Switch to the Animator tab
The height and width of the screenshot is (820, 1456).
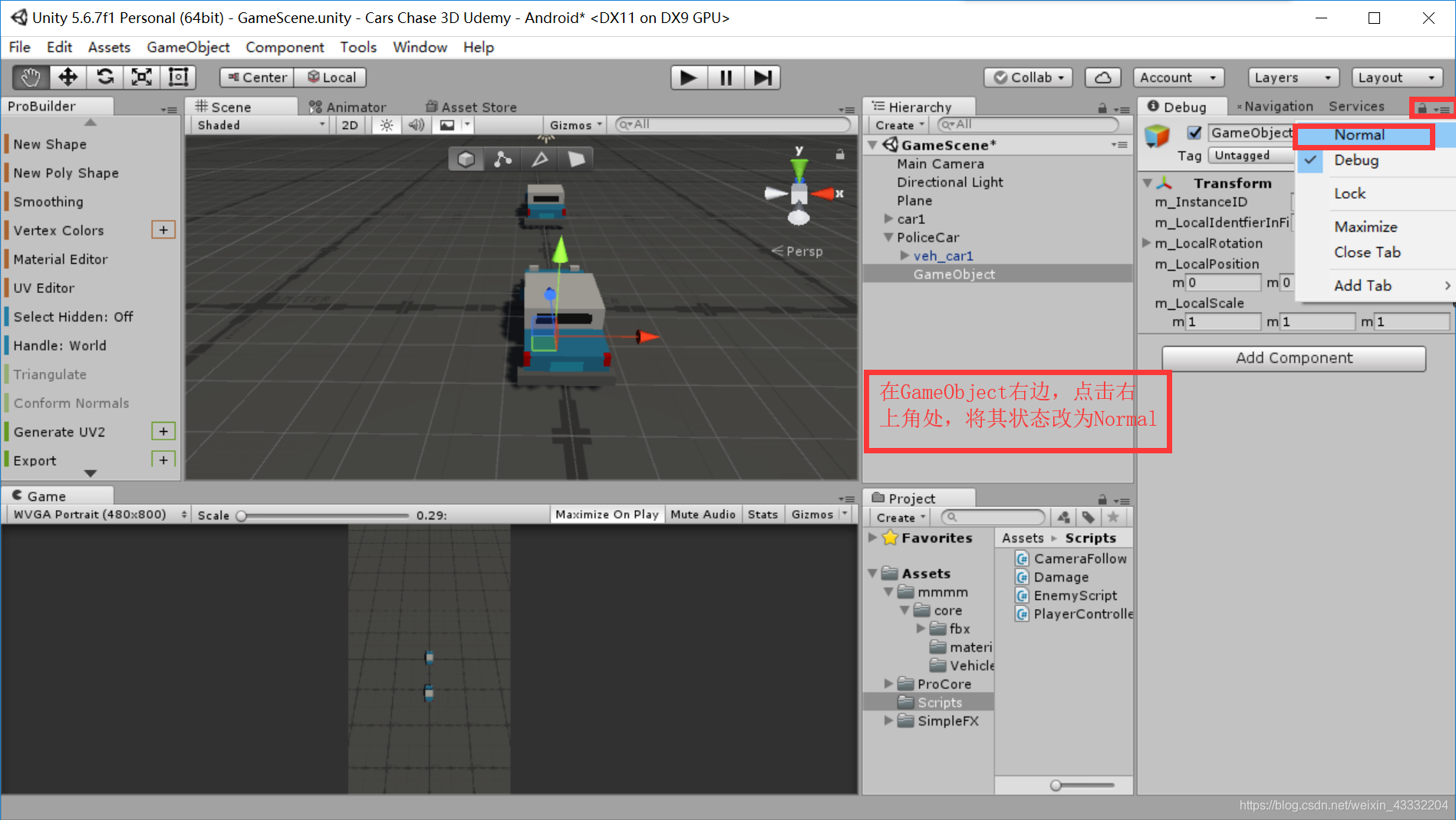tap(348, 107)
